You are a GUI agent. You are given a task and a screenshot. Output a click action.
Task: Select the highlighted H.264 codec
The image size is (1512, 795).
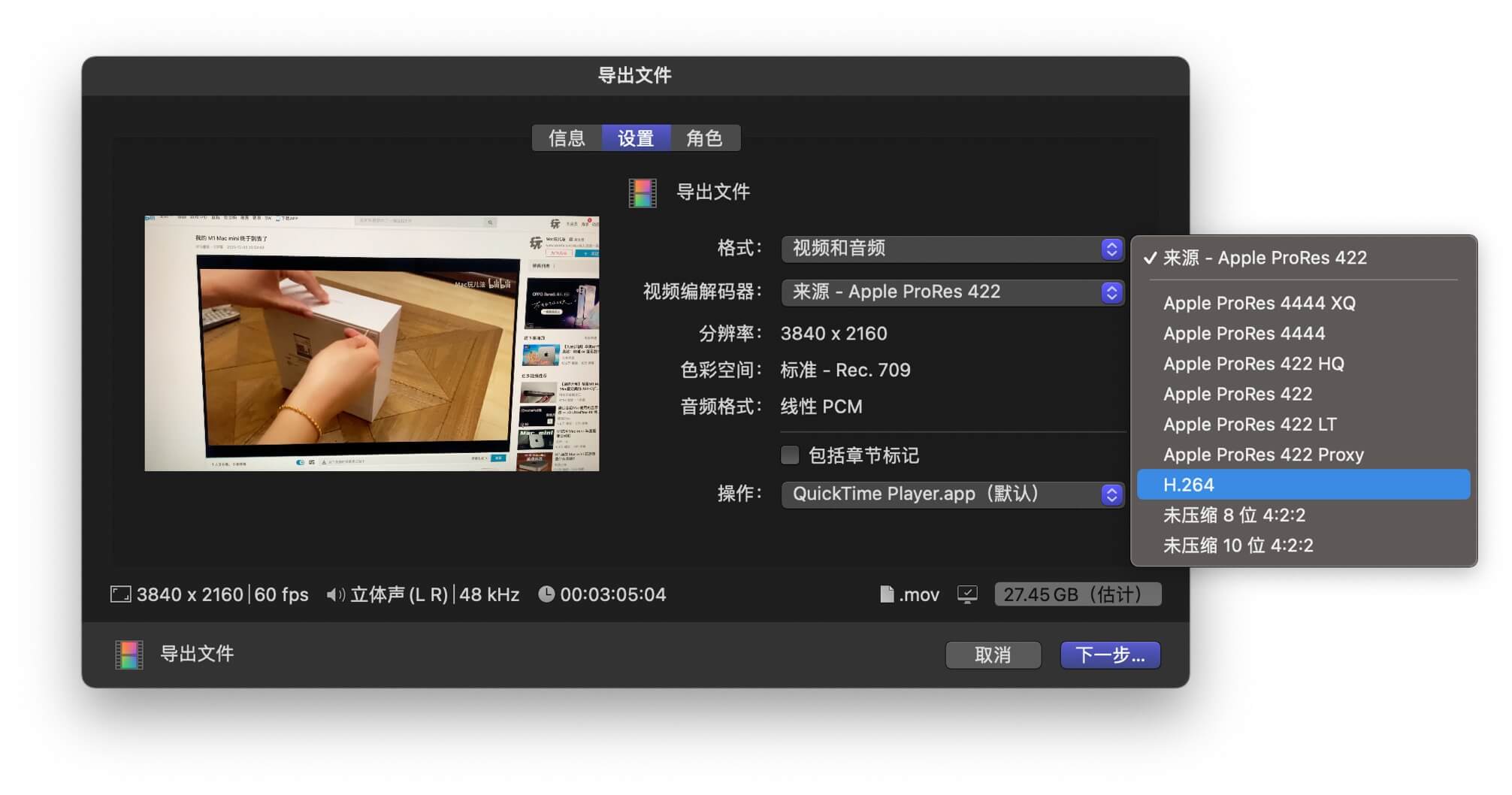click(1304, 485)
